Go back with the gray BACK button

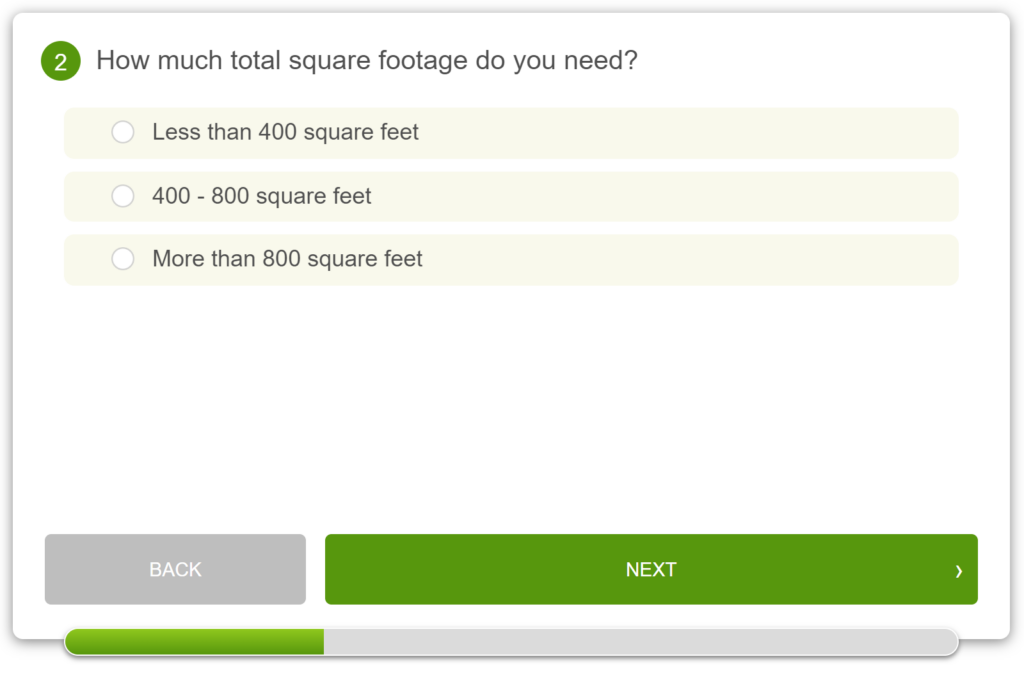(175, 569)
